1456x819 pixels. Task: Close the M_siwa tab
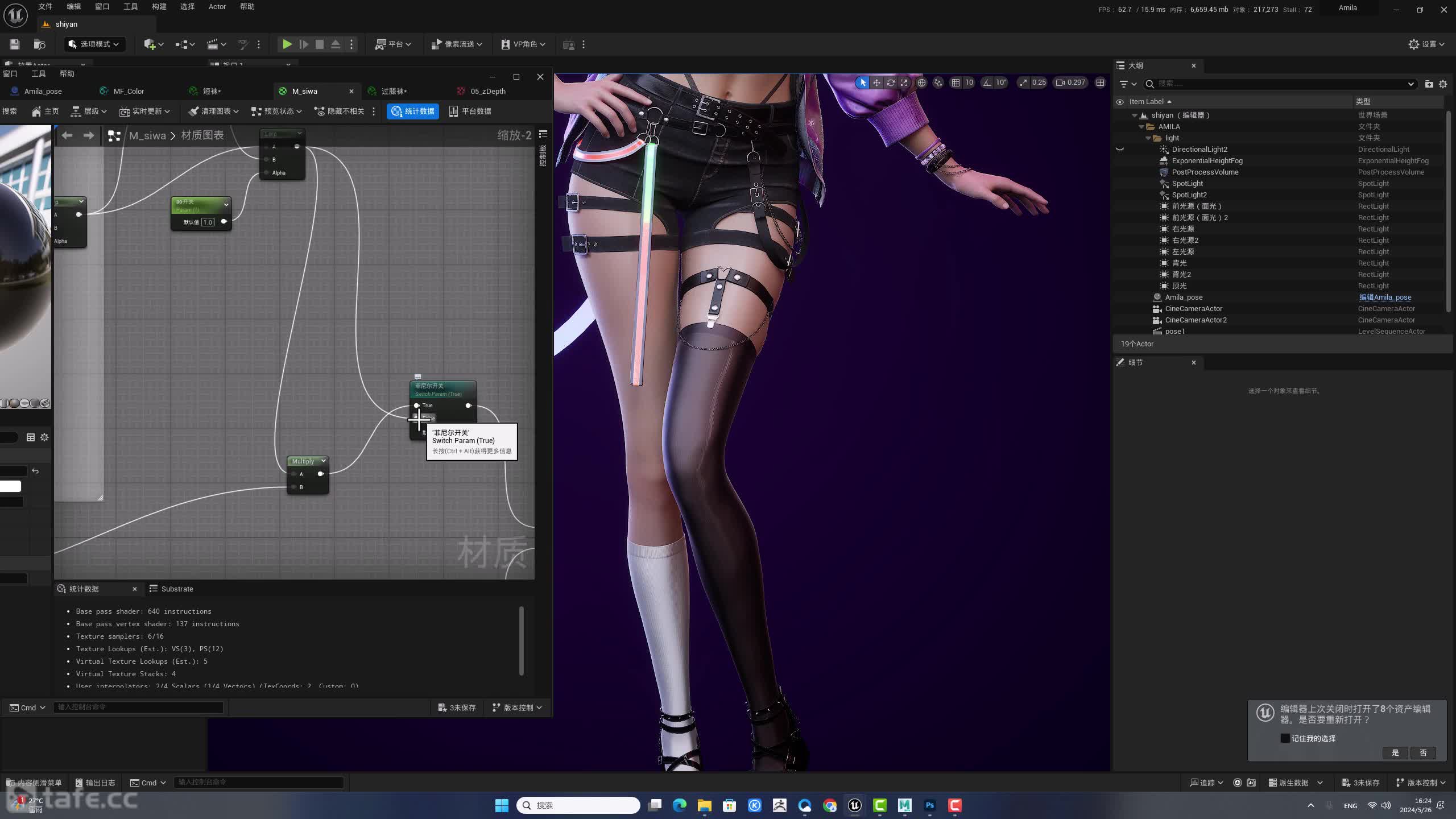coord(351,91)
